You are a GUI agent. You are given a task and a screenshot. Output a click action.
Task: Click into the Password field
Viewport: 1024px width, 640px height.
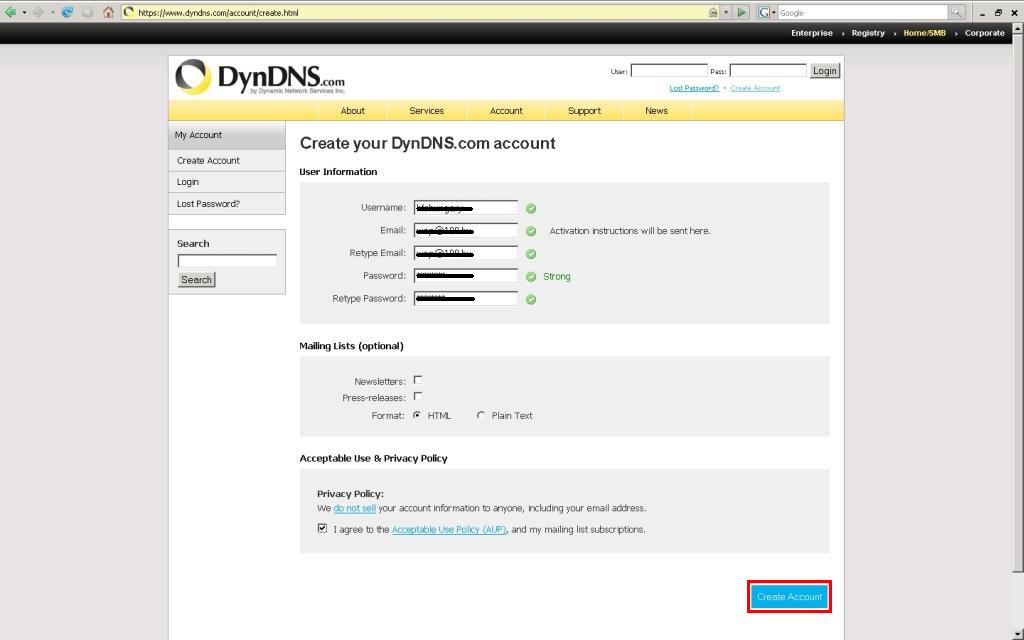(x=466, y=276)
